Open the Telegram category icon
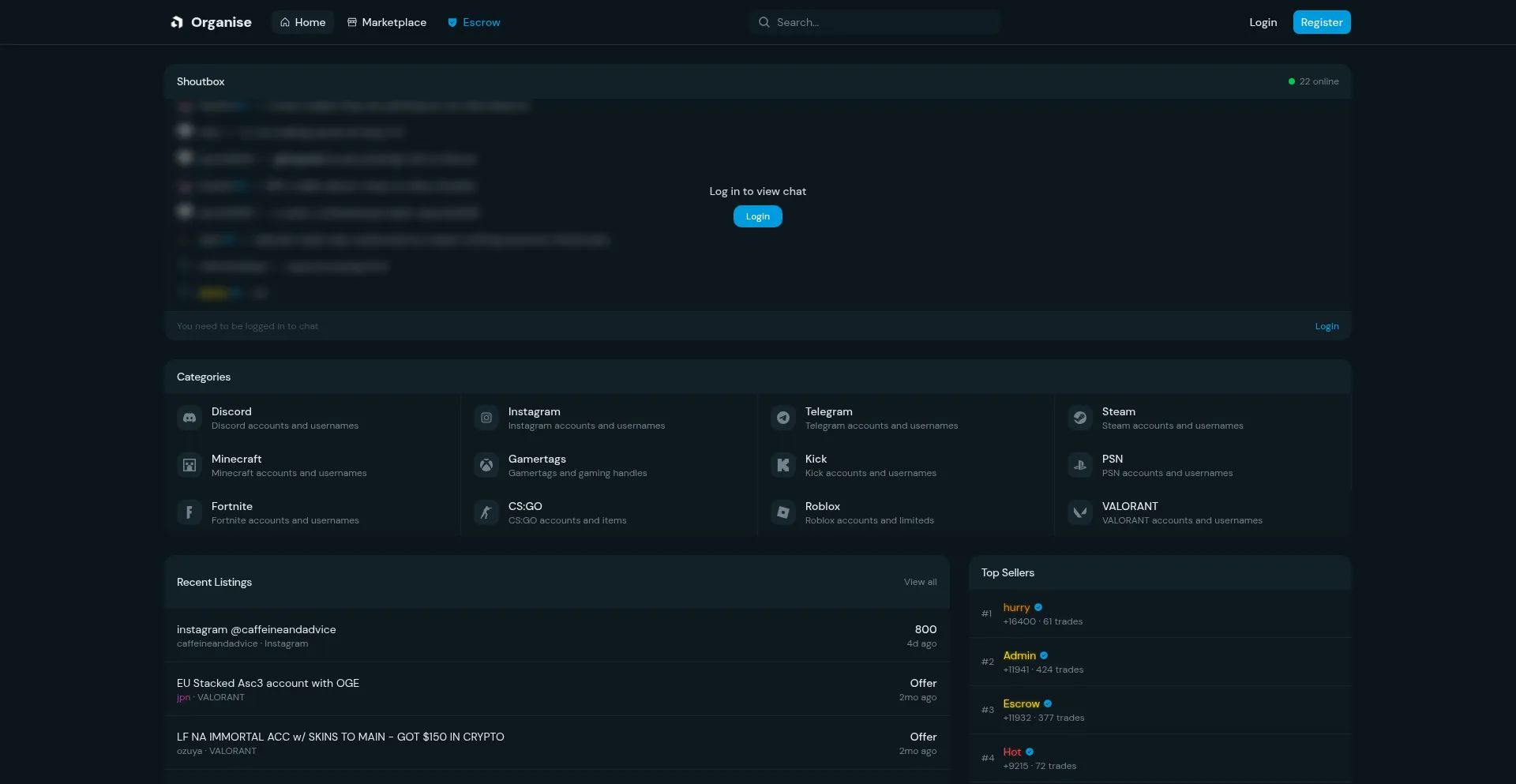 783,418
